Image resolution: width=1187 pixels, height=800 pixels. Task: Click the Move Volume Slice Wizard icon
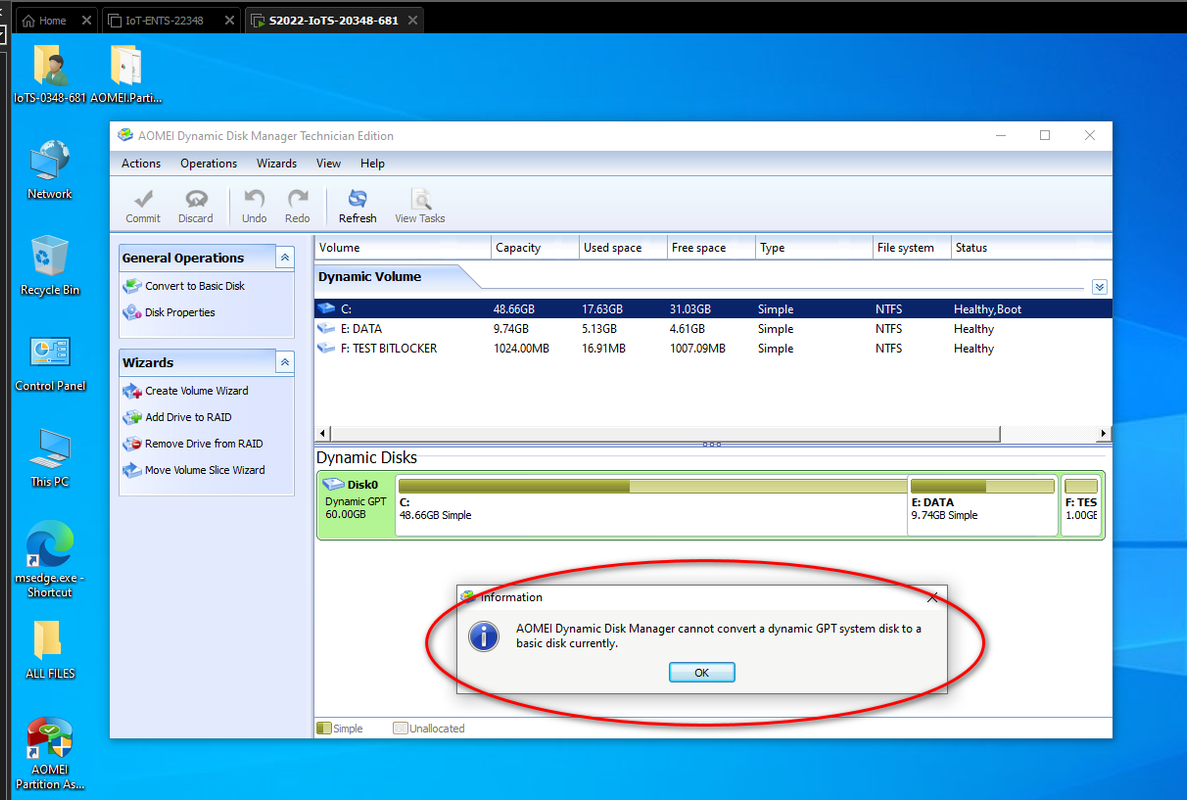point(132,470)
